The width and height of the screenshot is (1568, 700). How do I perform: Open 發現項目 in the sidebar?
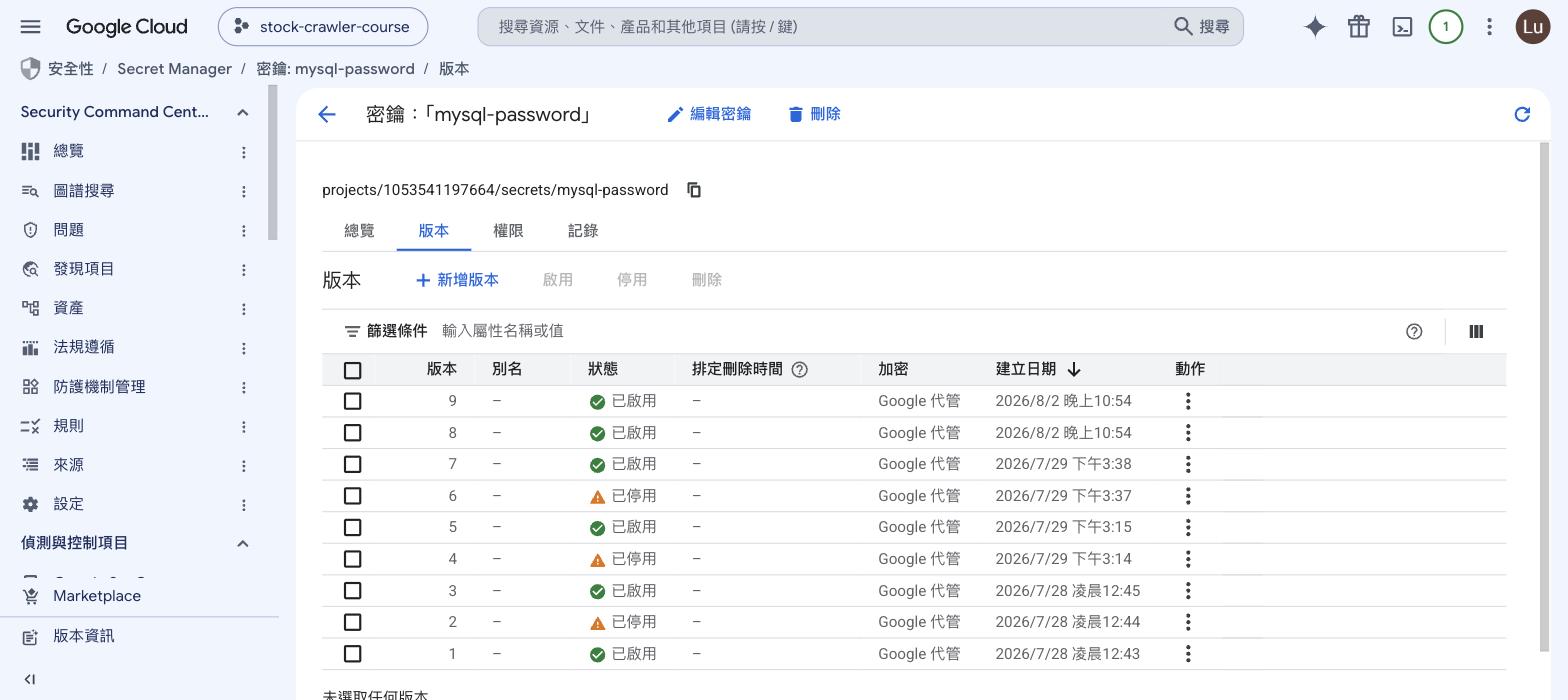tap(84, 269)
